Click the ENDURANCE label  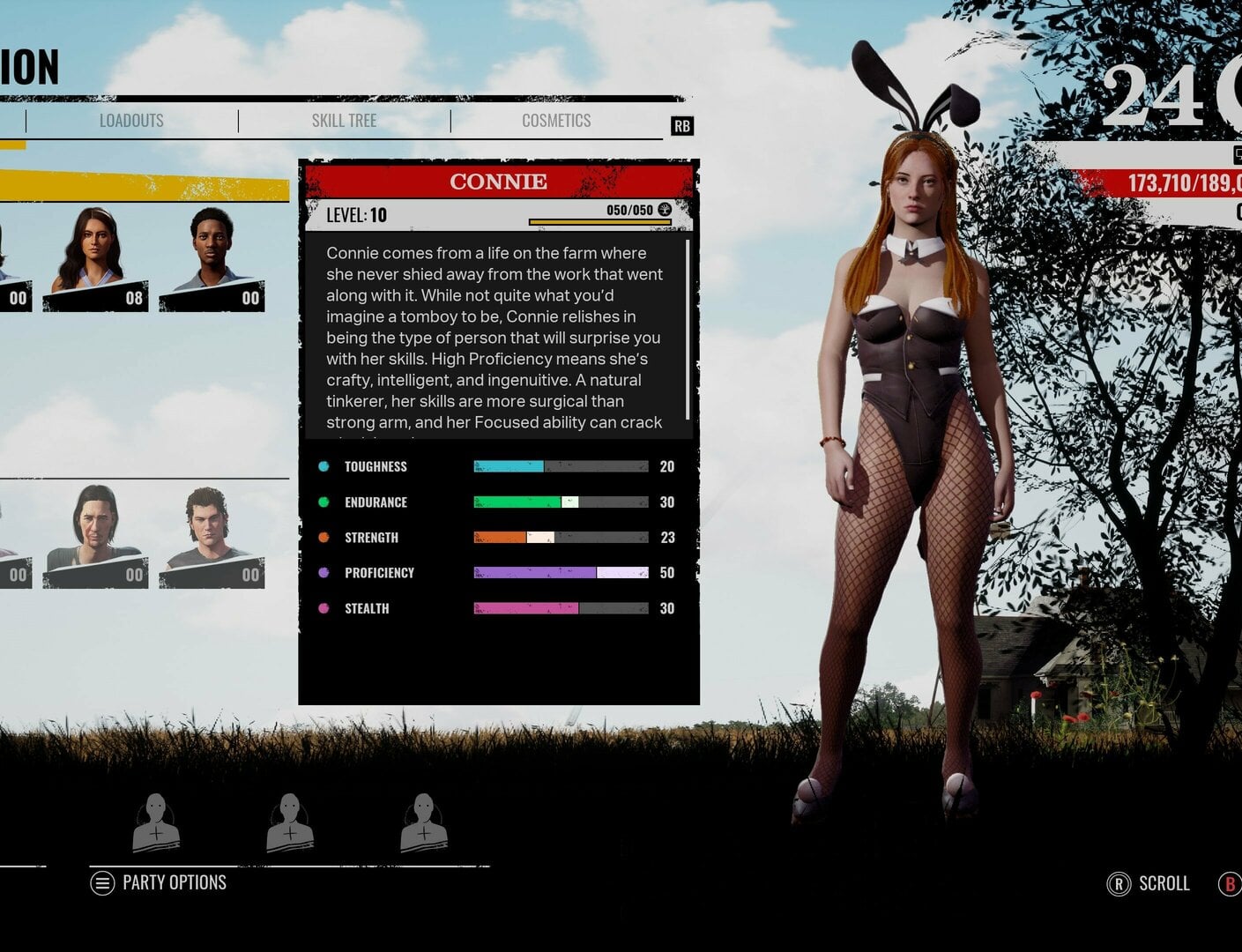click(376, 502)
